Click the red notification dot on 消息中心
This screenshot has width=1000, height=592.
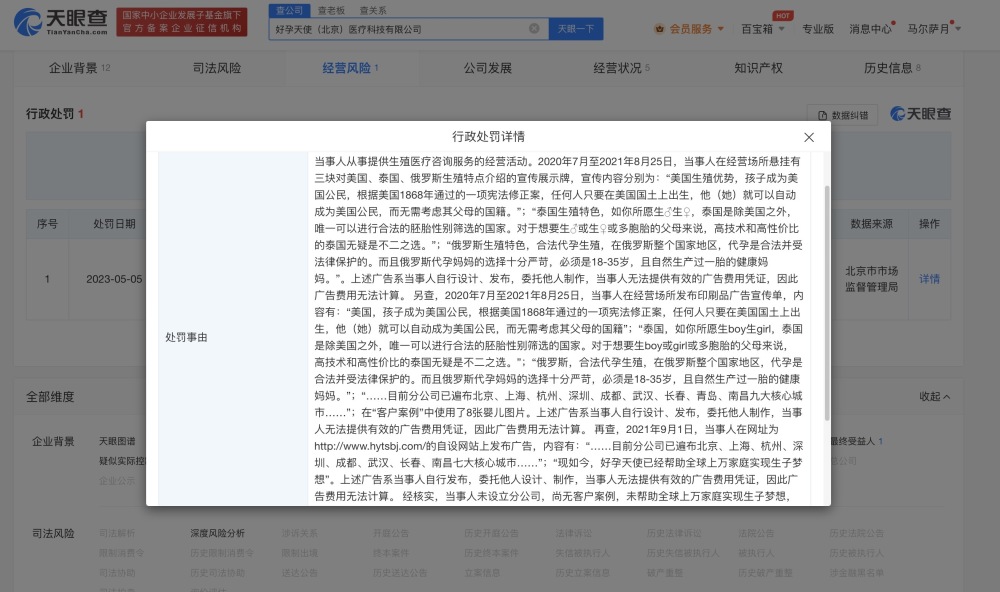[x=895, y=22]
